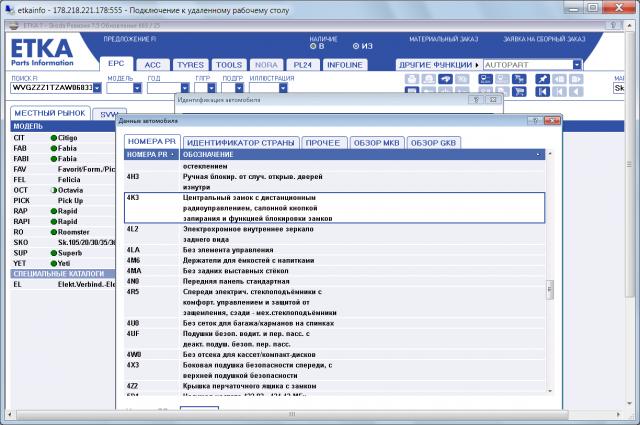This screenshot has height=425, width=640.
Task: Click ЗАЯВКА НА СБОРНЫЙ ЗАКАЗ
Action: click(x=544, y=39)
